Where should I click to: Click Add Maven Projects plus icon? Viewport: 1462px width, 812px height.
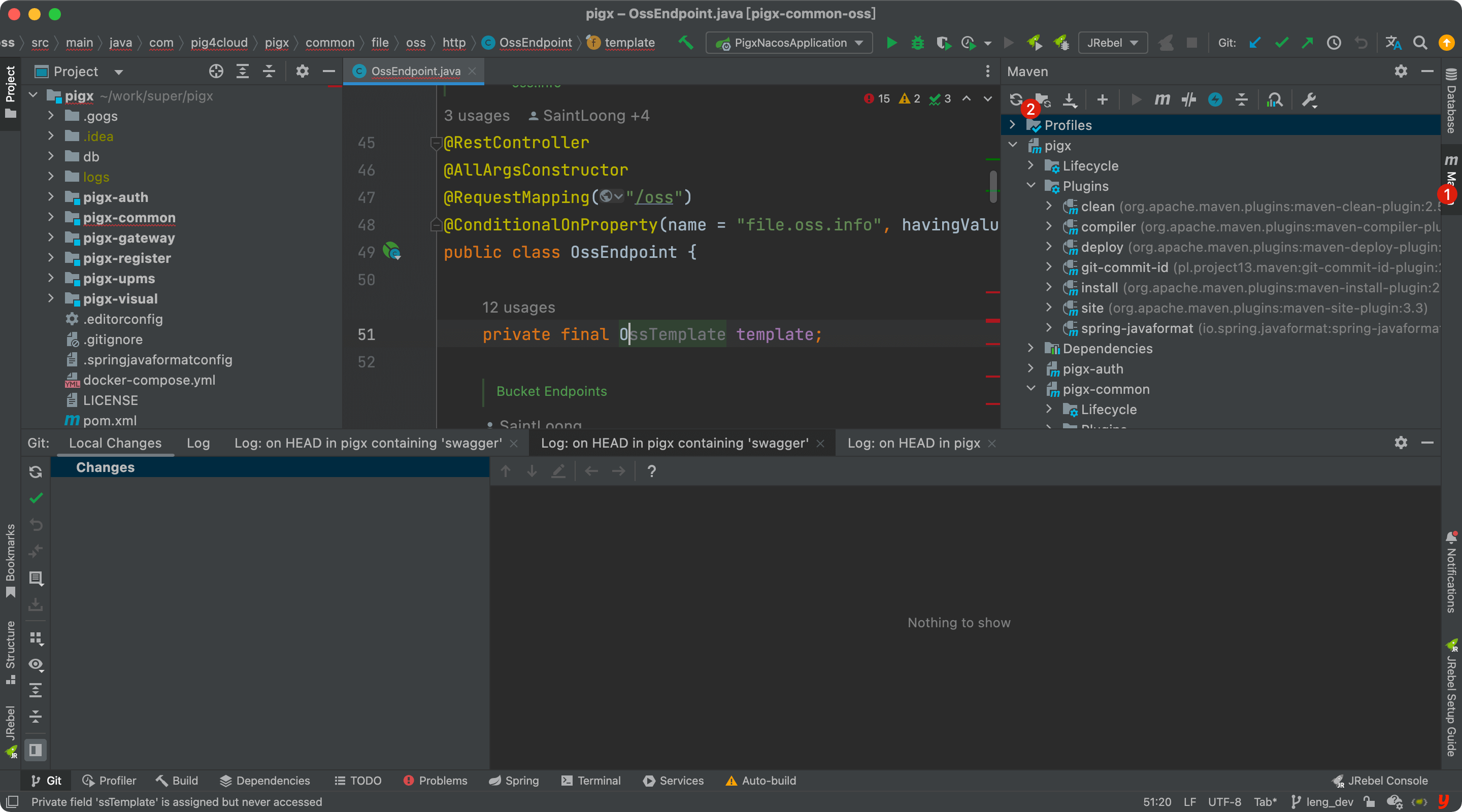click(1102, 100)
